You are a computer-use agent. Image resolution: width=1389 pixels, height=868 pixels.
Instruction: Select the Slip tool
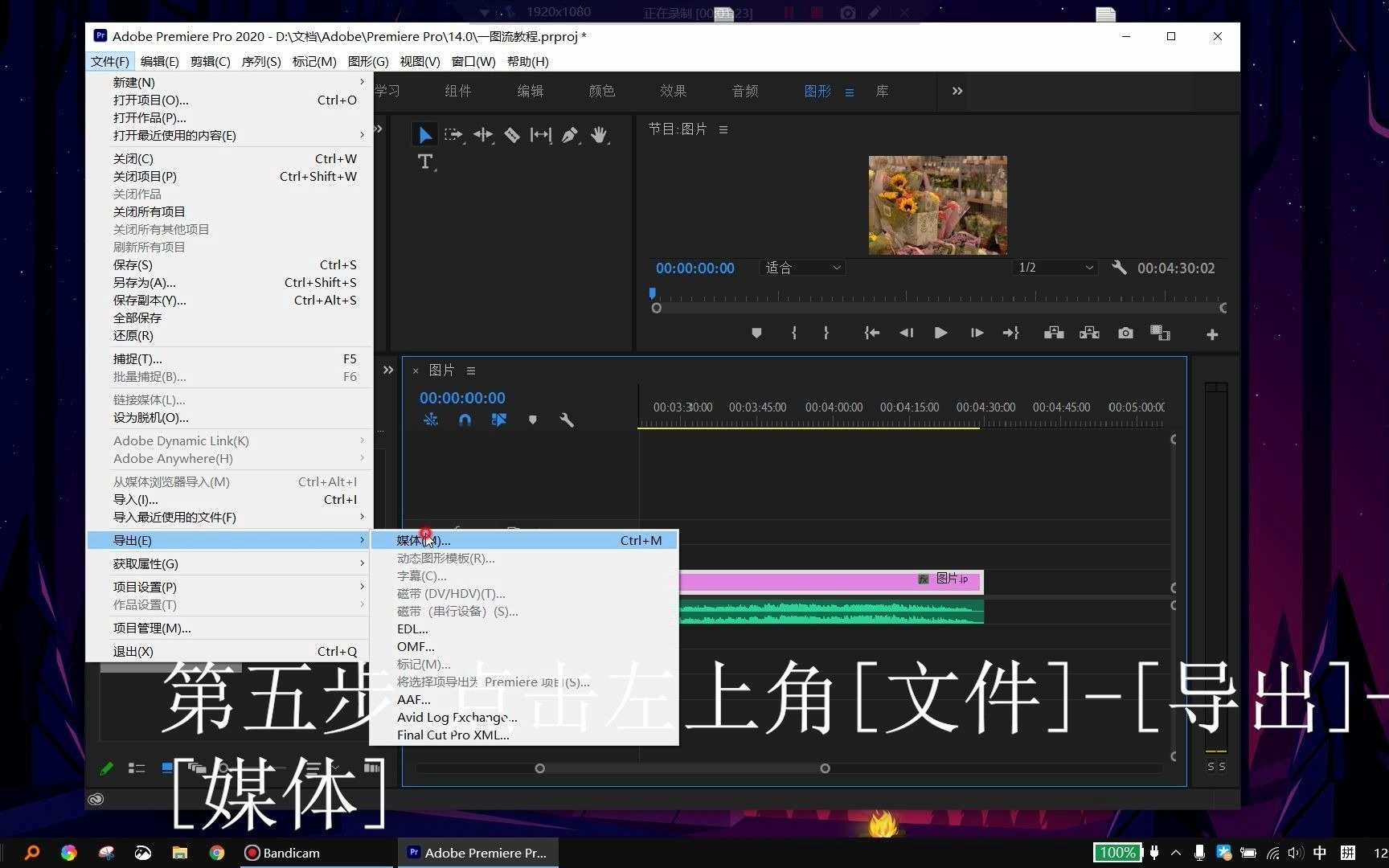pyautogui.click(x=541, y=135)
